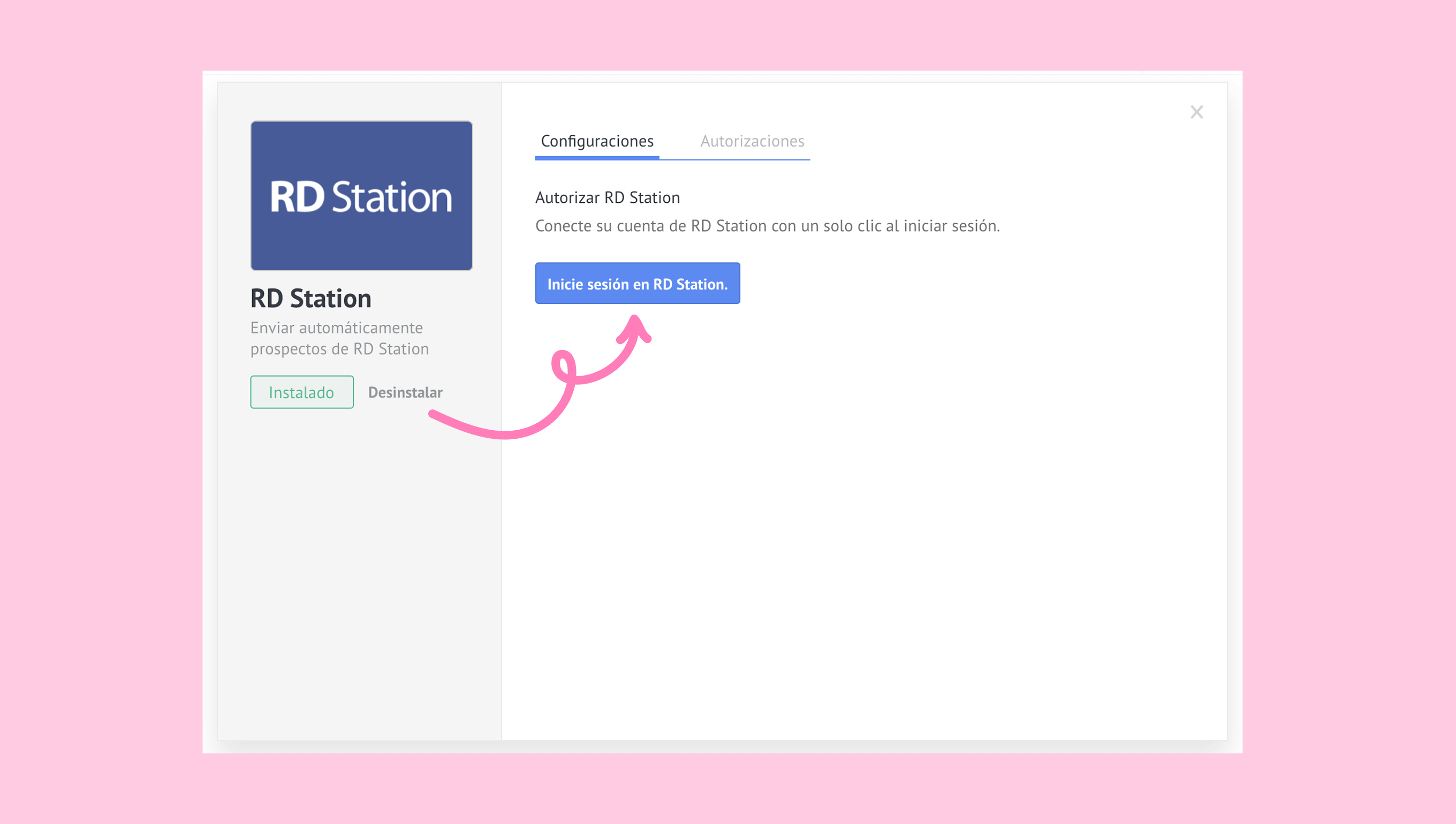The image size is (1456, 824).
Task: Close the RD Station dialog with X
Action: (x=1196, y=112)
